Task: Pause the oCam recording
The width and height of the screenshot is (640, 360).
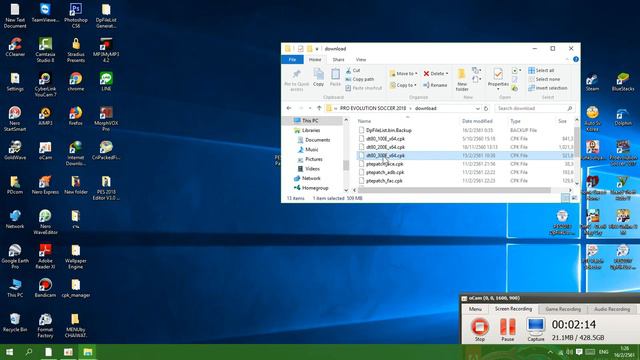Action: point(508,329)
